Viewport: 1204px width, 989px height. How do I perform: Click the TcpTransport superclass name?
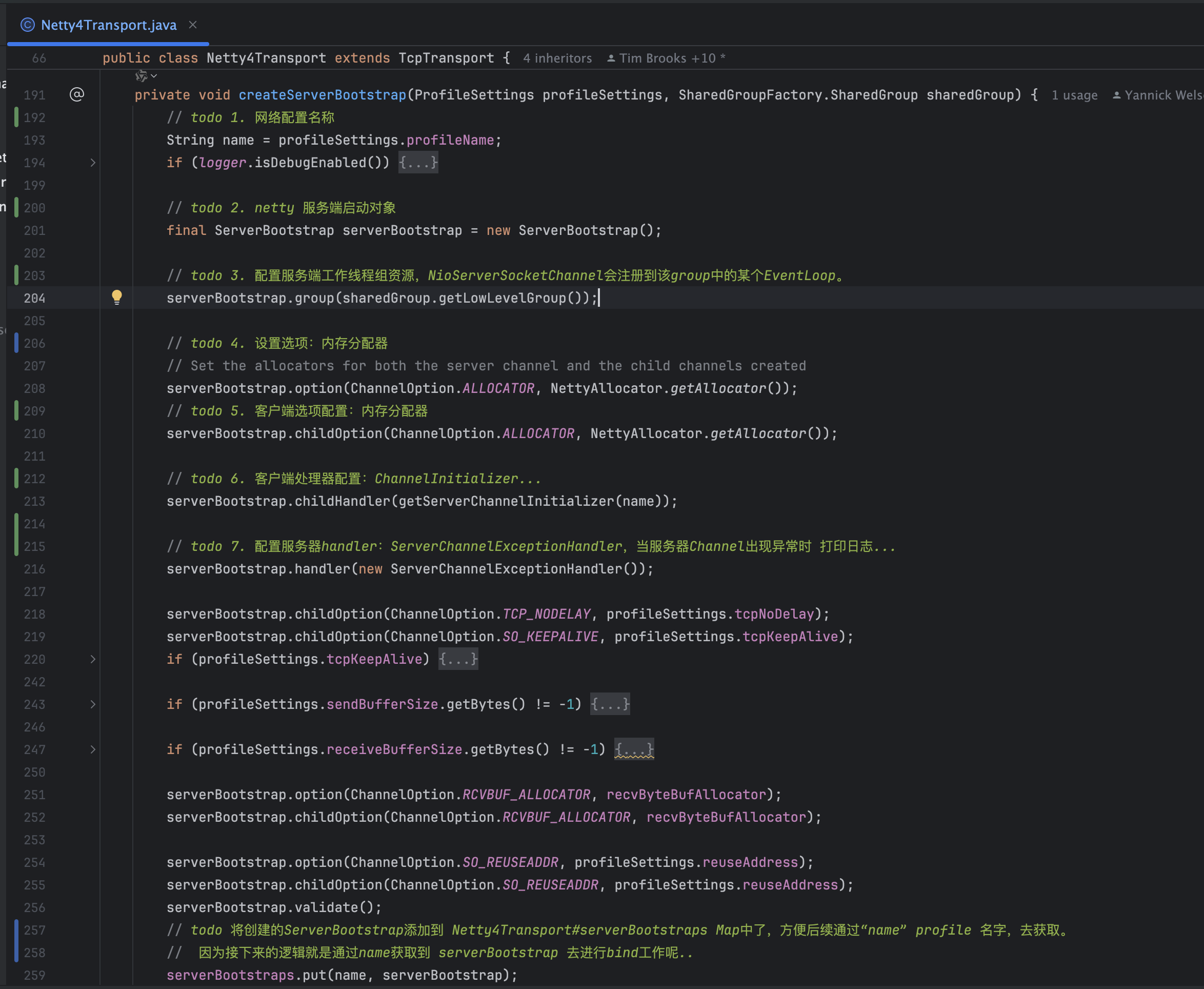446,58
